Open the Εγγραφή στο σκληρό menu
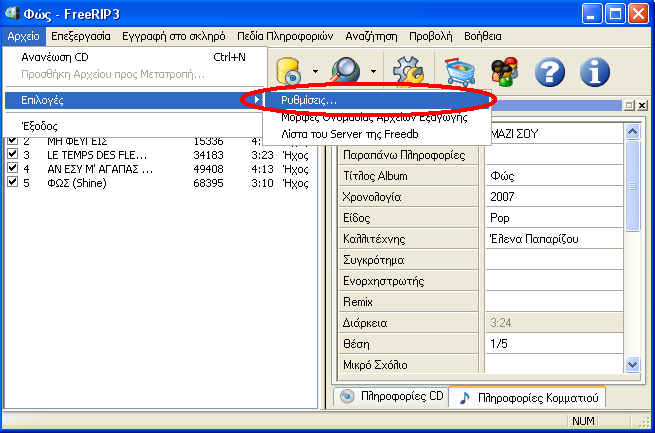 [174, 36]
